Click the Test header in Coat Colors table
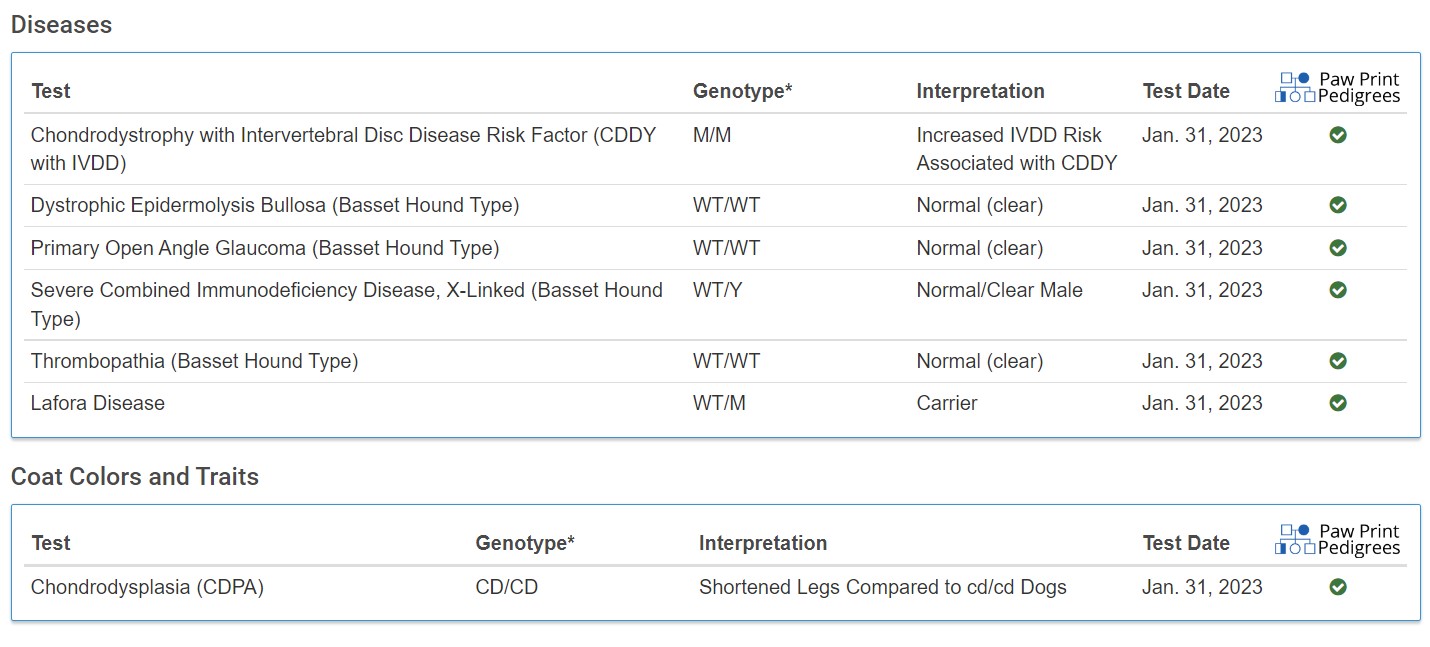Image resolution: width=1430 pixels, height=647 pixels. coord(51,543)
